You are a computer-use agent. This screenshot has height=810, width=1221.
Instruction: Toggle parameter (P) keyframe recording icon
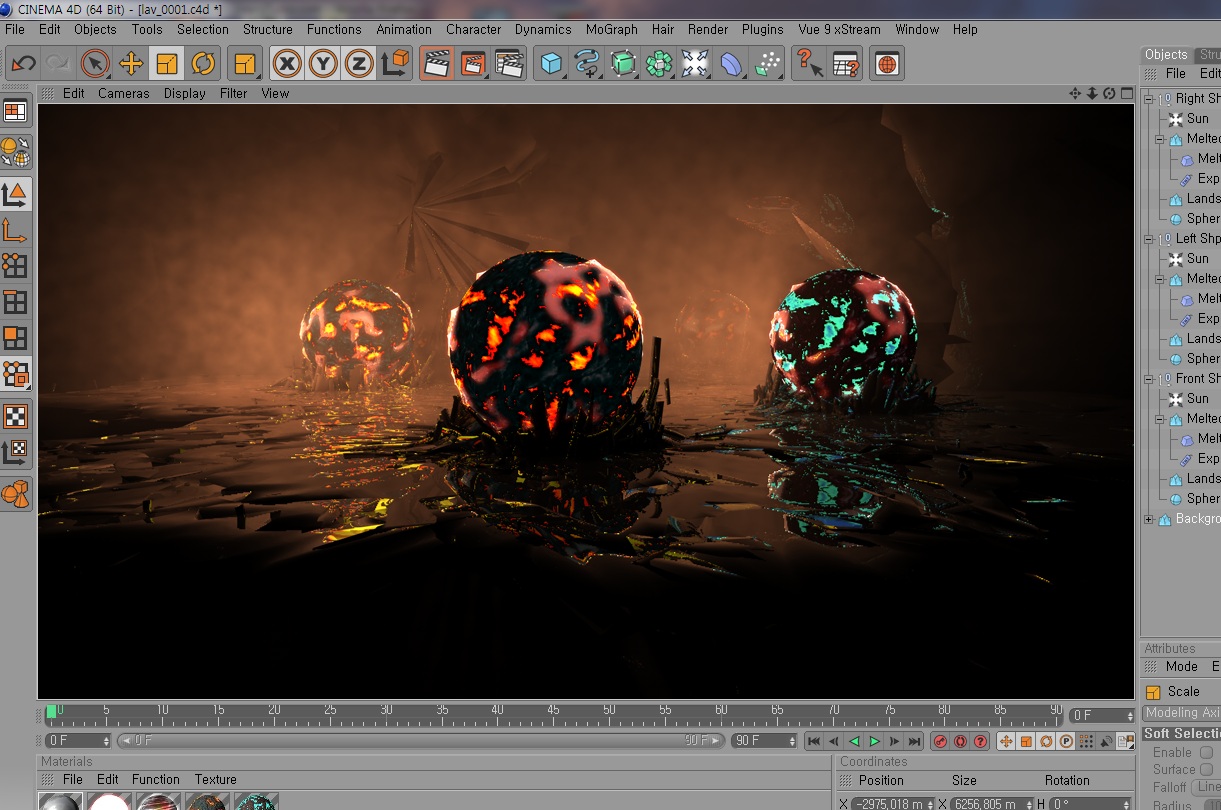click(1066, 741)
